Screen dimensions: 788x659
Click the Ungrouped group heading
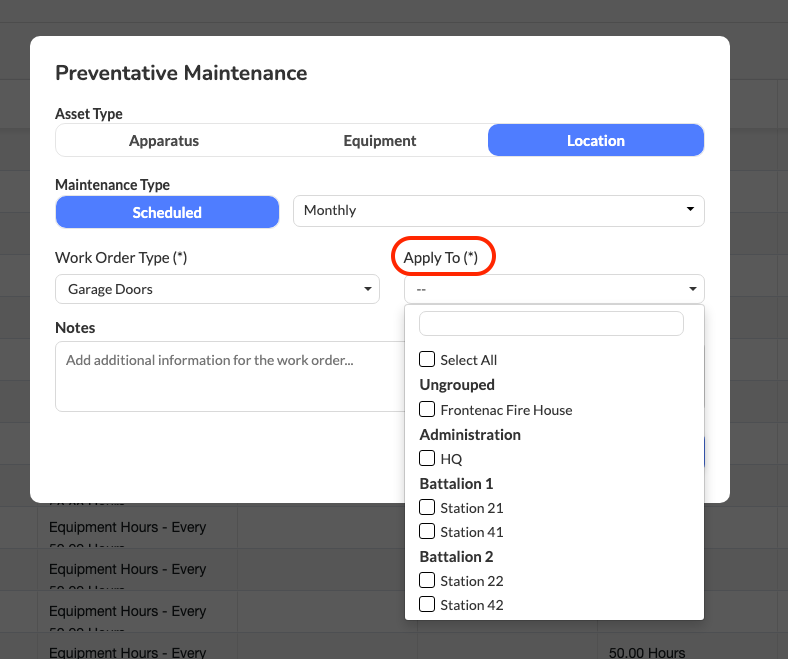pyautogui.click(x=457, y=385)
